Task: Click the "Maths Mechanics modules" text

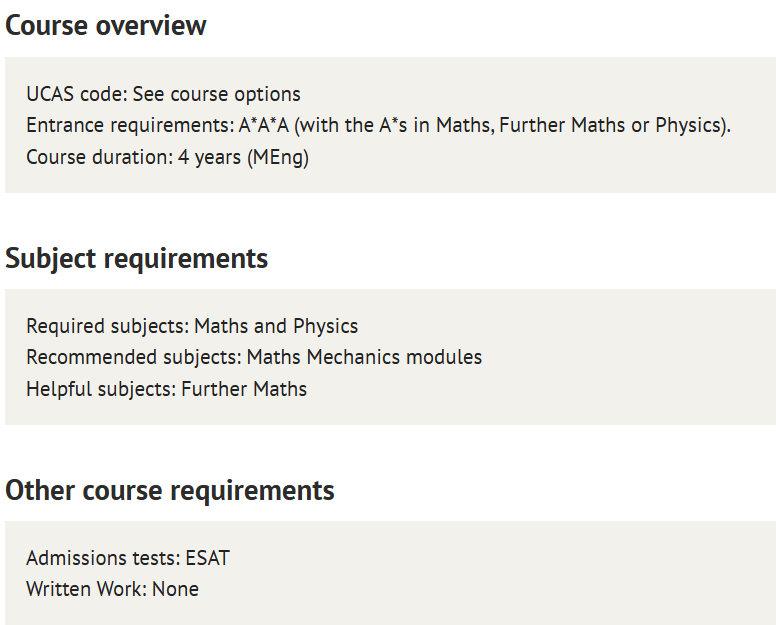Action: (364, 358)
